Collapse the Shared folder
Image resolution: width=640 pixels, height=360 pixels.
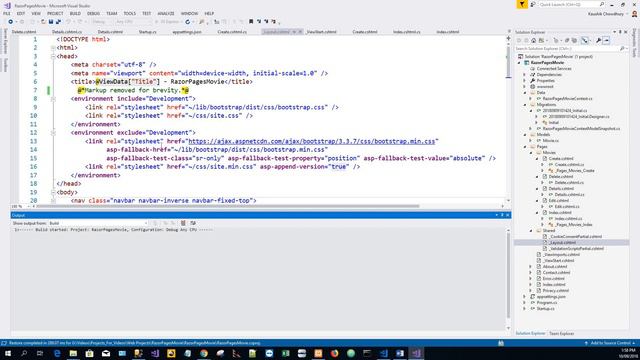coord(531,231)
